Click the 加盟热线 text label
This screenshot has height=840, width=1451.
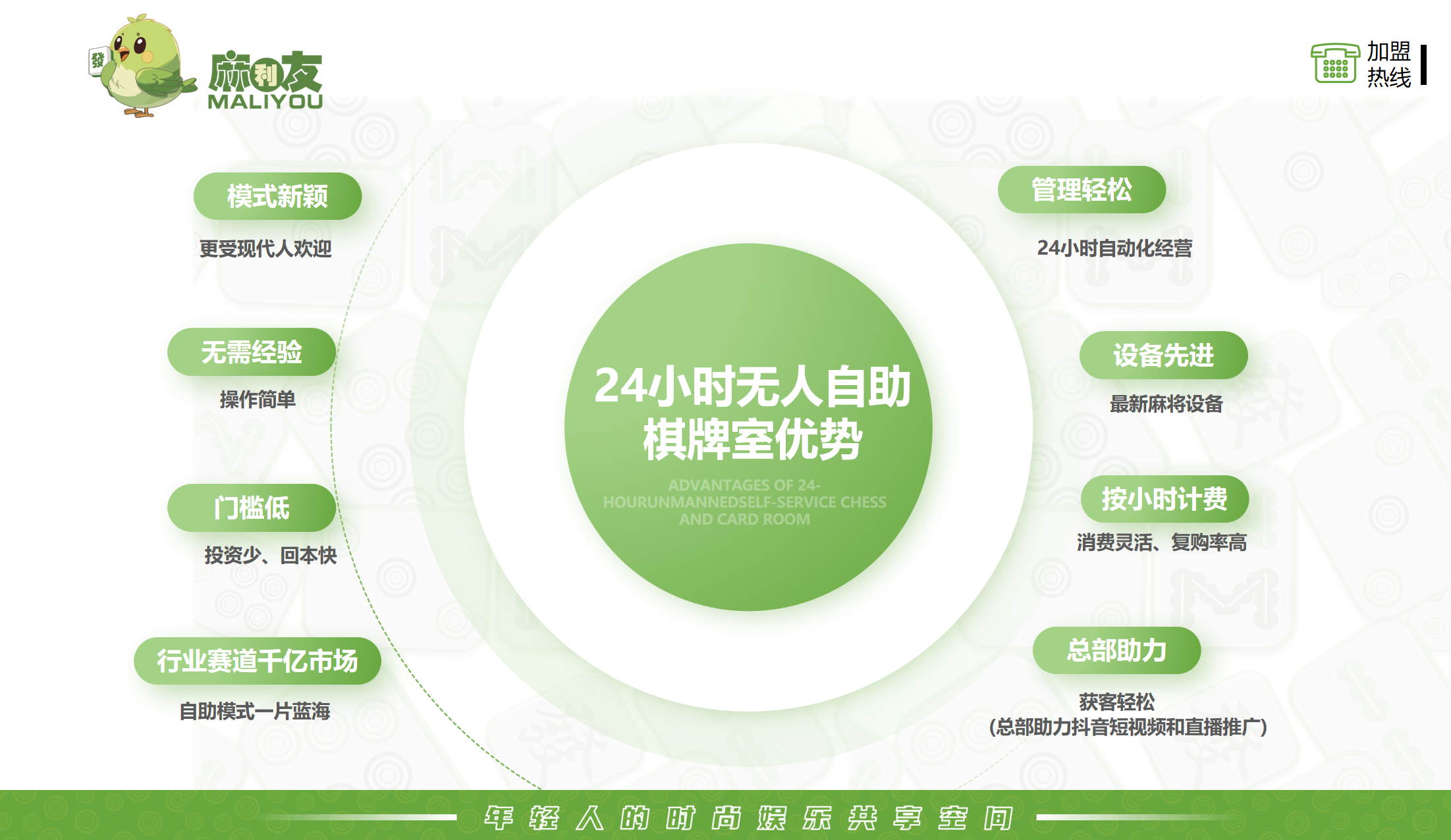click(x=1388, y=65)
